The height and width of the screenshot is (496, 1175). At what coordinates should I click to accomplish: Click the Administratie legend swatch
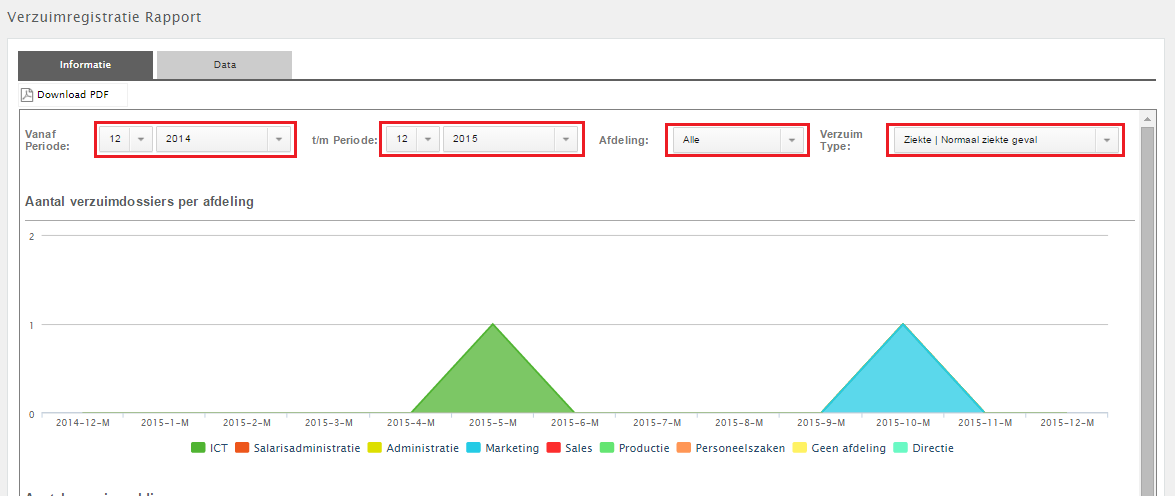[375, 449]
